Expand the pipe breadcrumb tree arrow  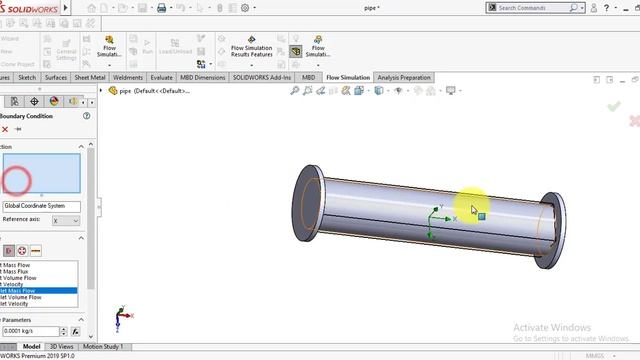point(101,90)
